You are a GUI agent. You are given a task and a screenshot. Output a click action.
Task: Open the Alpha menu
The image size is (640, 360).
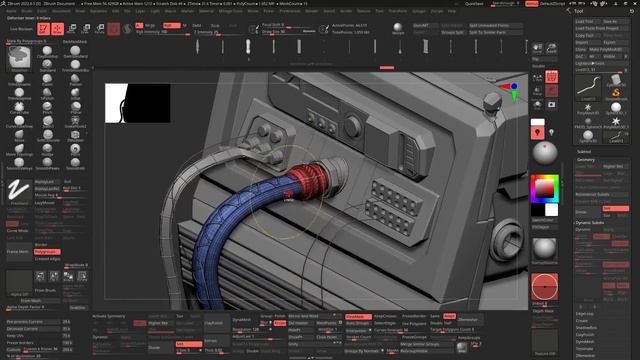(11, 11)
